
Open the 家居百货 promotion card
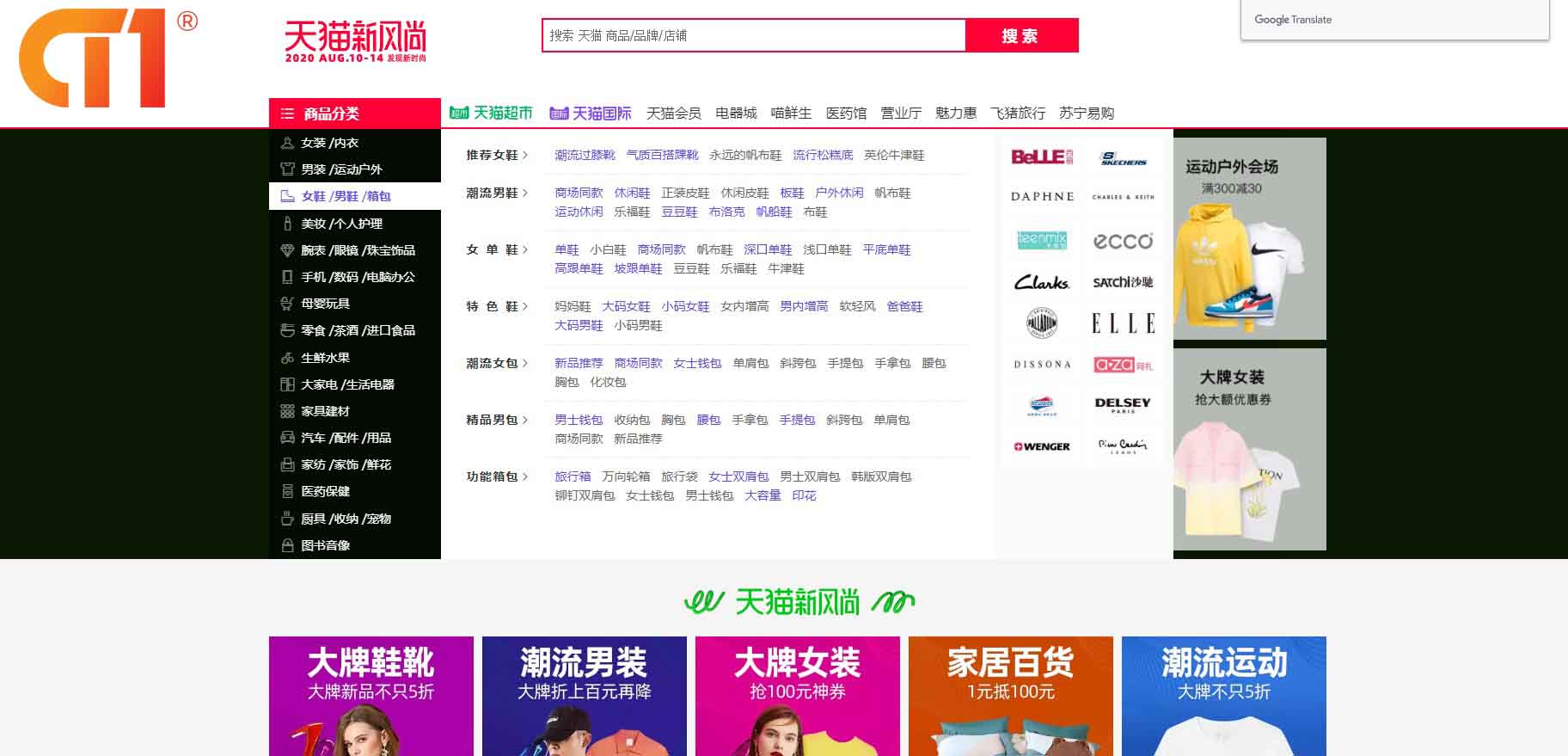pos(1011,696)
